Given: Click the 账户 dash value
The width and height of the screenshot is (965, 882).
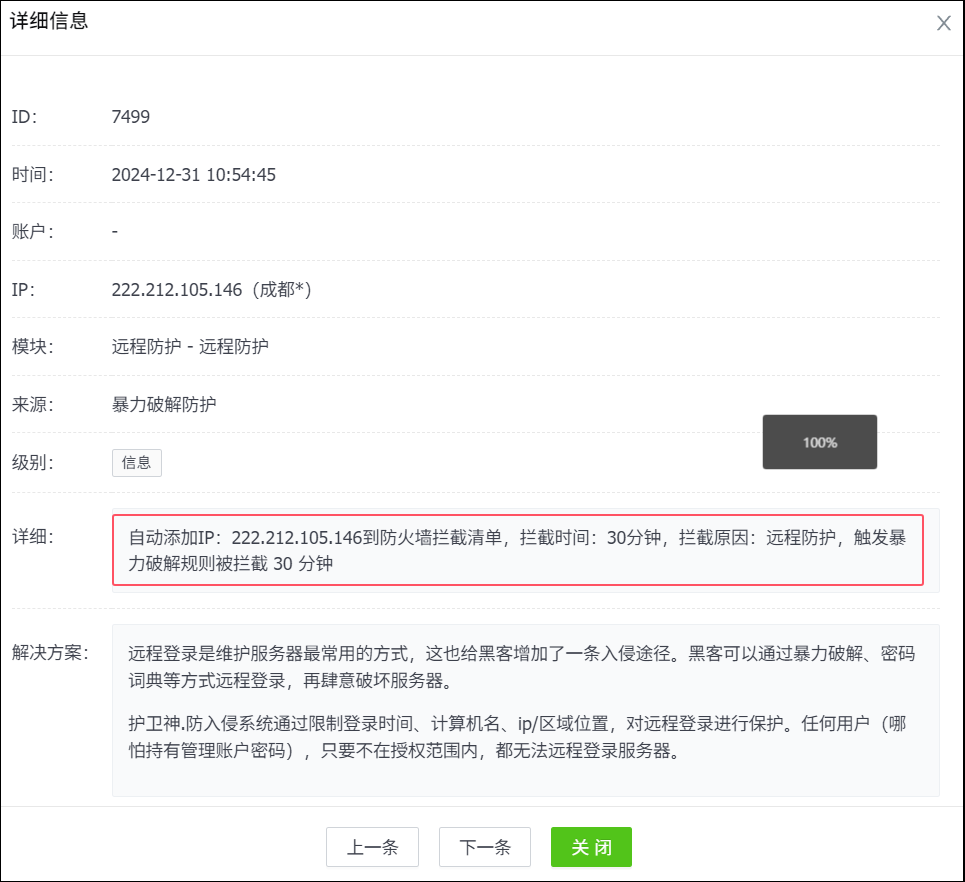Looking at the screenshot, I should (x=115, y=232).
